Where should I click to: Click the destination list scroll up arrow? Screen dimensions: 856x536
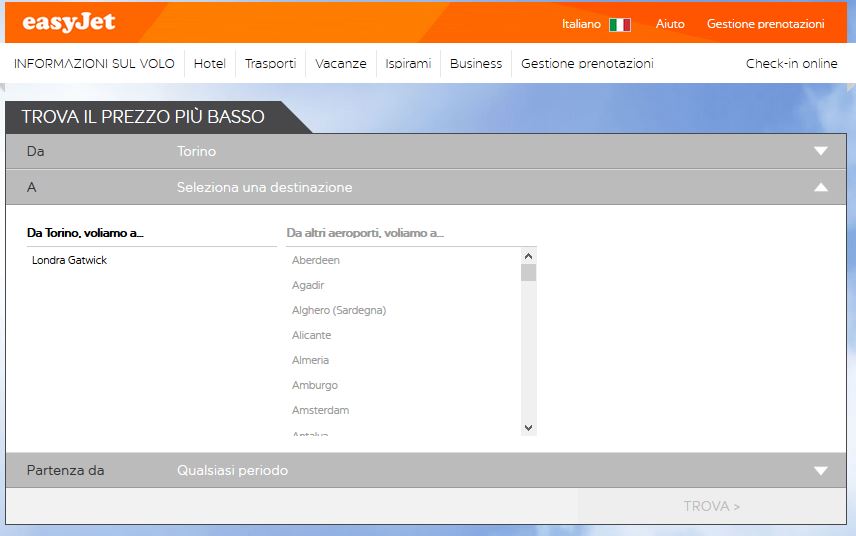click(x=528, y=256)
